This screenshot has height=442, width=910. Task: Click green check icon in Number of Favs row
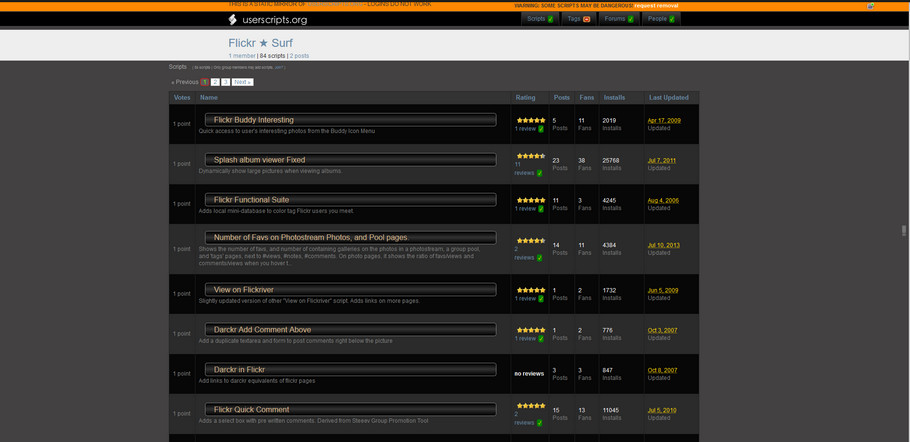[x=540, y=258]
